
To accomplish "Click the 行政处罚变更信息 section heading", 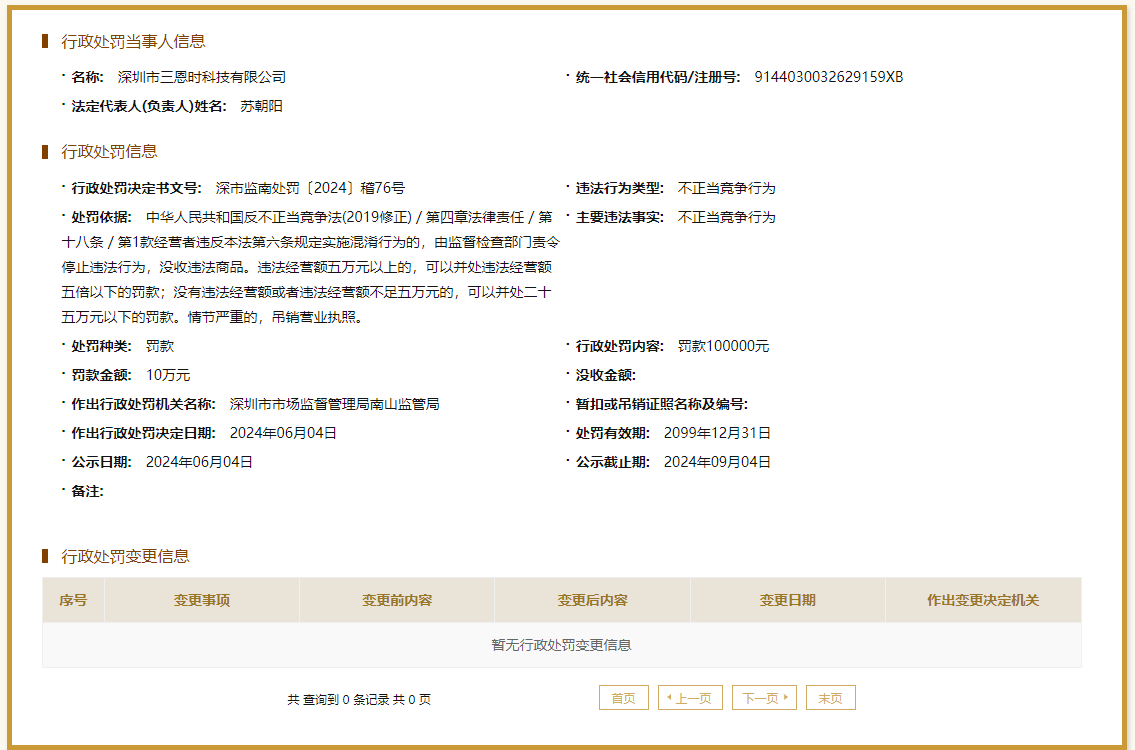I will (x=125, y=556).
